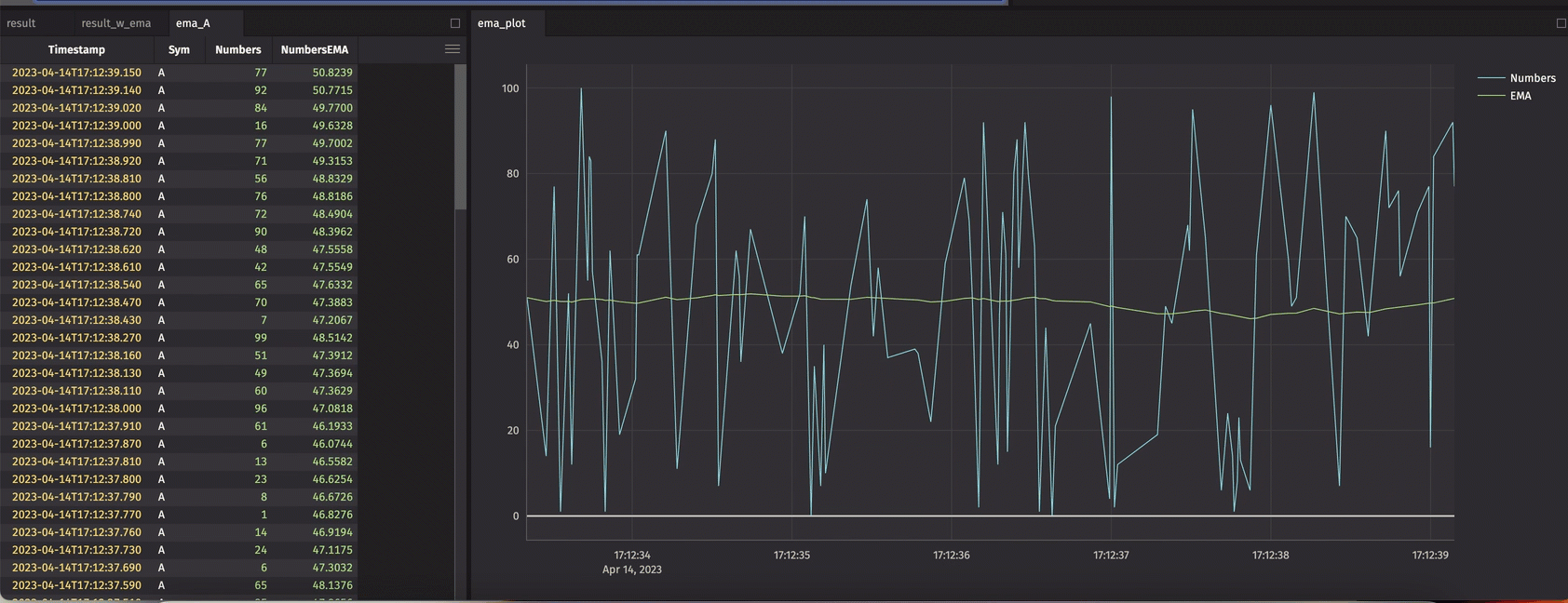Click the 17:12:36 x-axis tick label
1568x603 pixels.
[x=952, y=555]
